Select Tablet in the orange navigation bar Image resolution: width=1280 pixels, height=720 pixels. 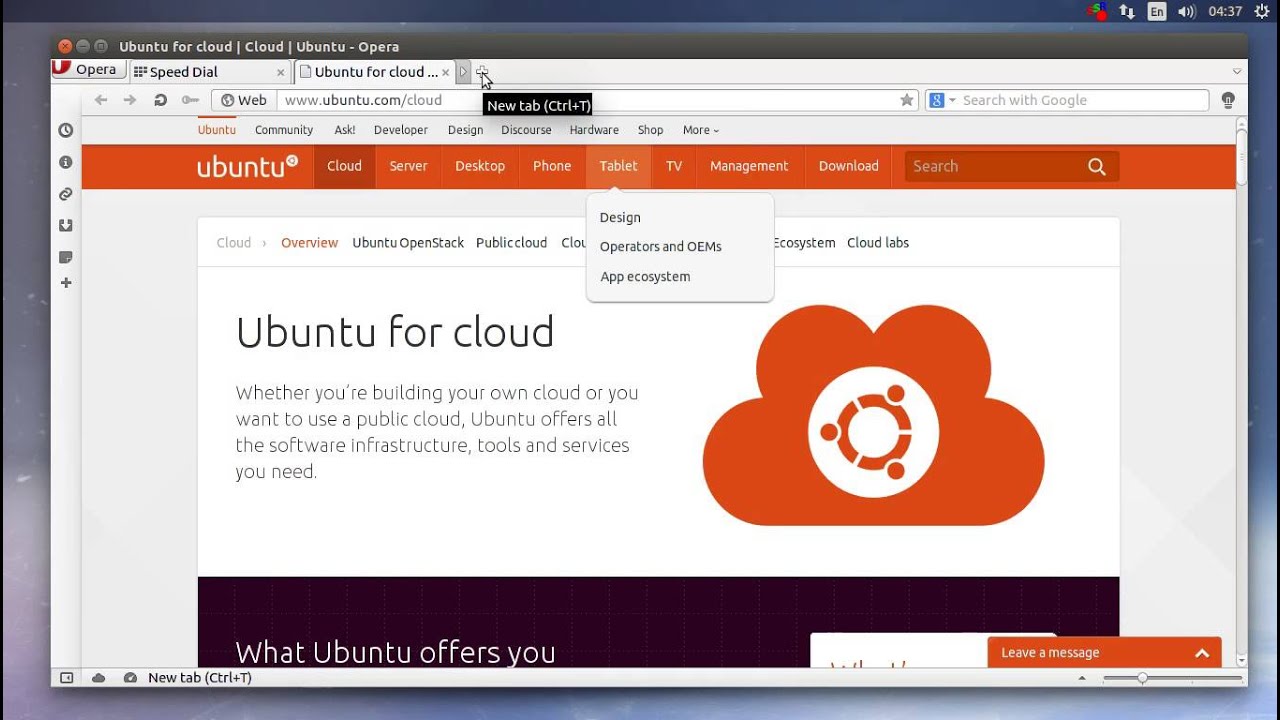coord(618,166)
